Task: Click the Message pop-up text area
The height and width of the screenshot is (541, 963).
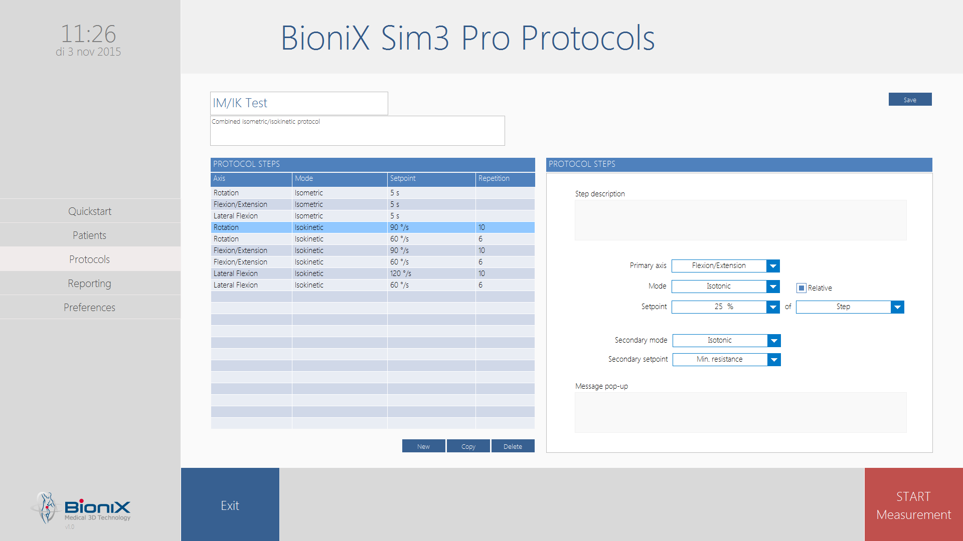Action: [741, 412]
